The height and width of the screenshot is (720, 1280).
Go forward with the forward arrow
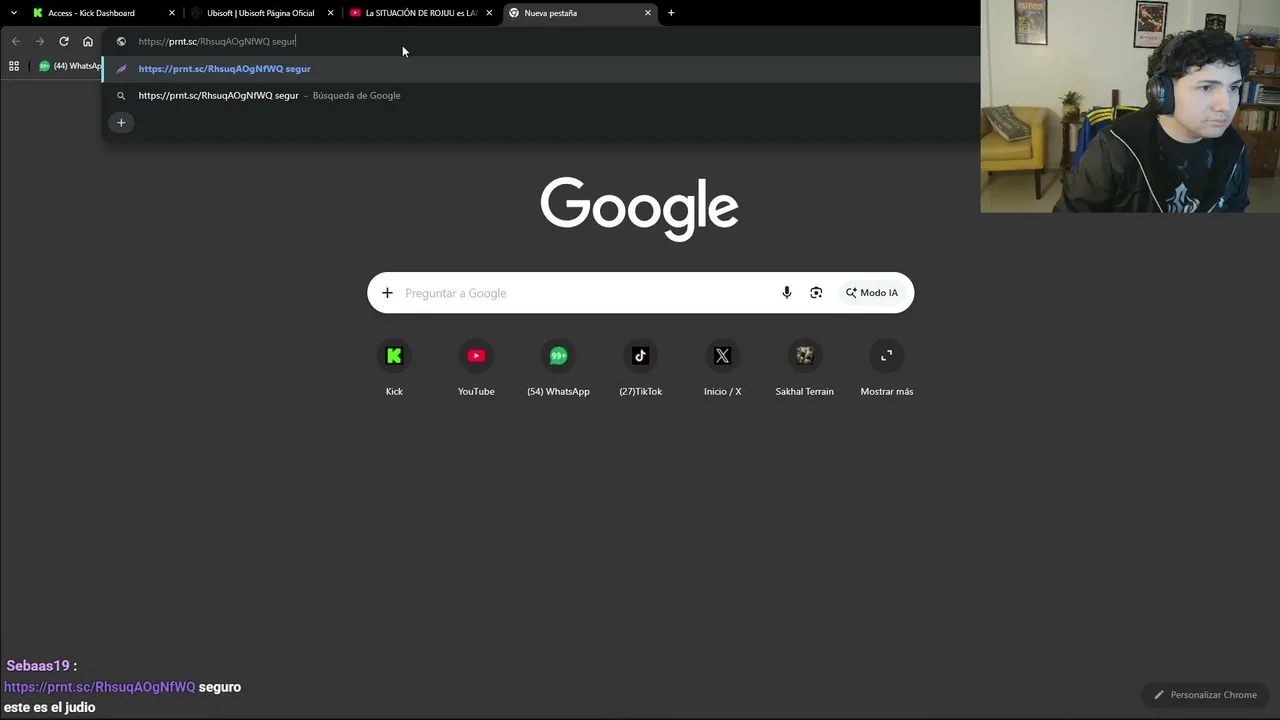tap(39, 41)
